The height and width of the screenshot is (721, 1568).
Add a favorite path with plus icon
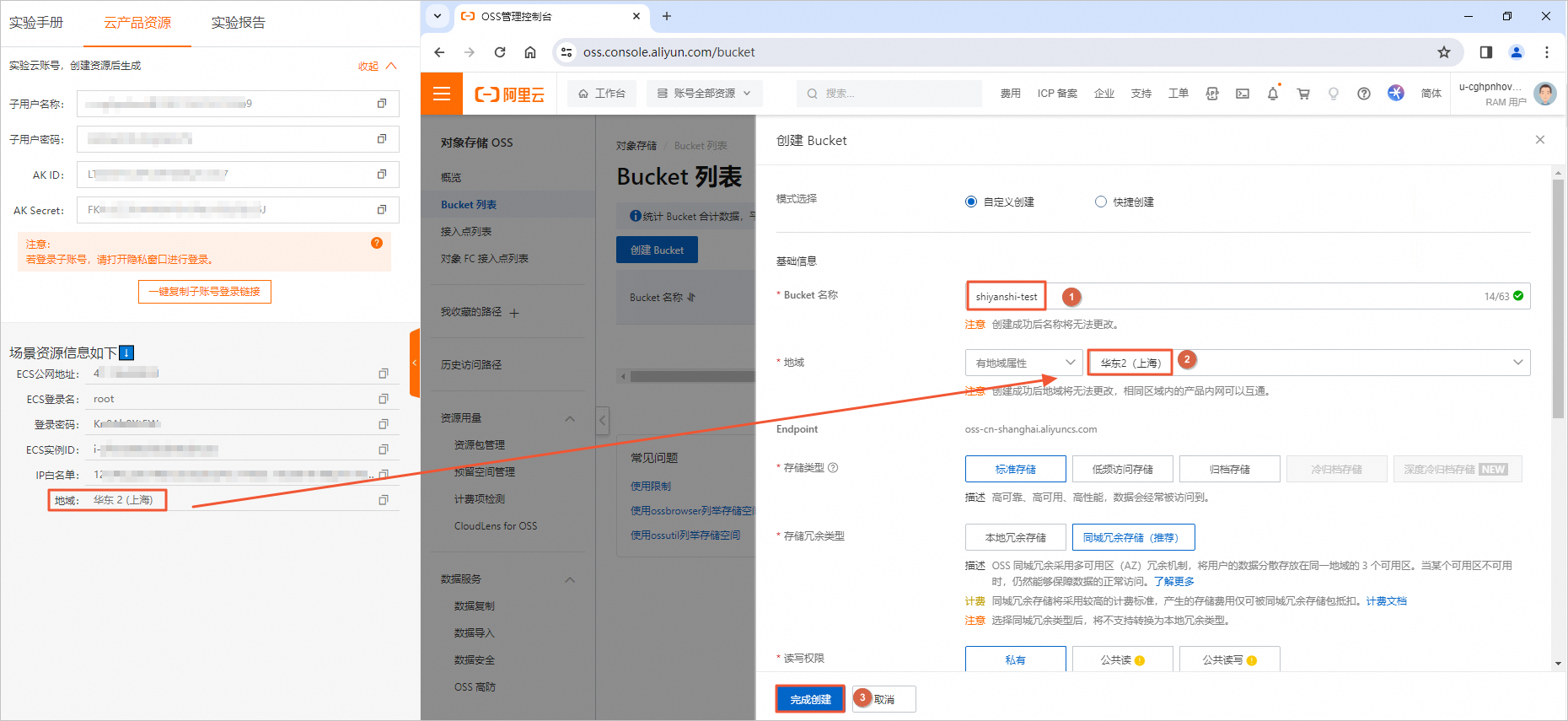[514, 313]
